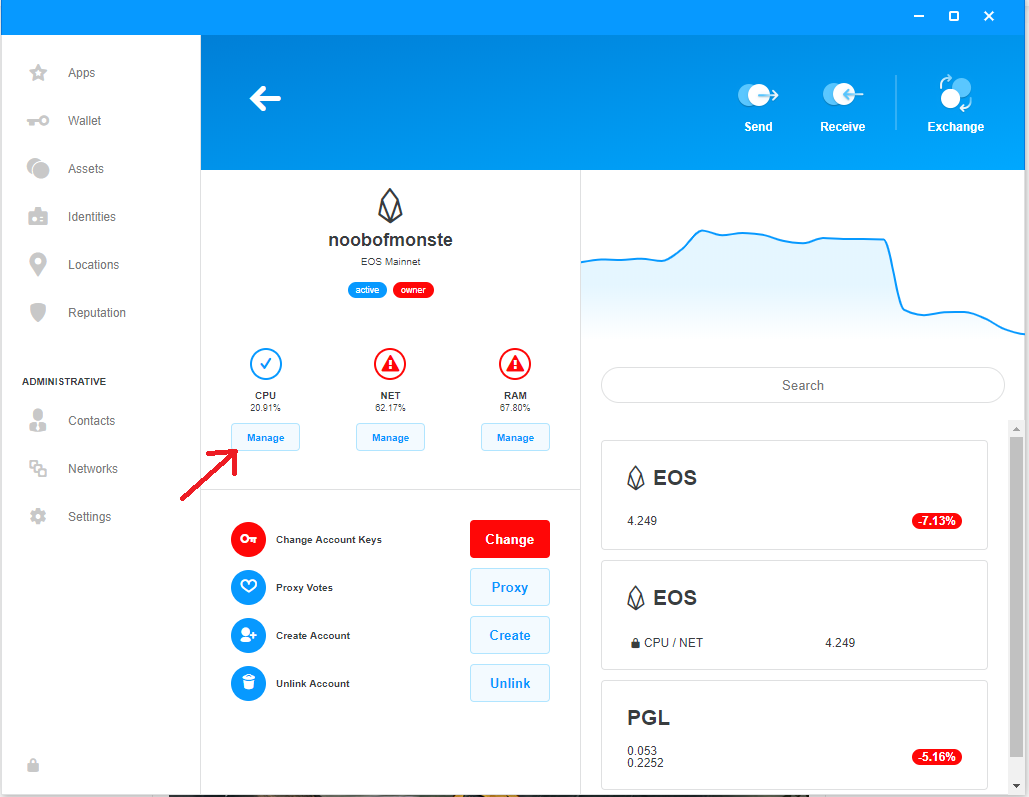Click scrollbar up arrow in token list
Viewport: 1029px width, 797px height.
pyautogui.click(x=1016, y=429)
